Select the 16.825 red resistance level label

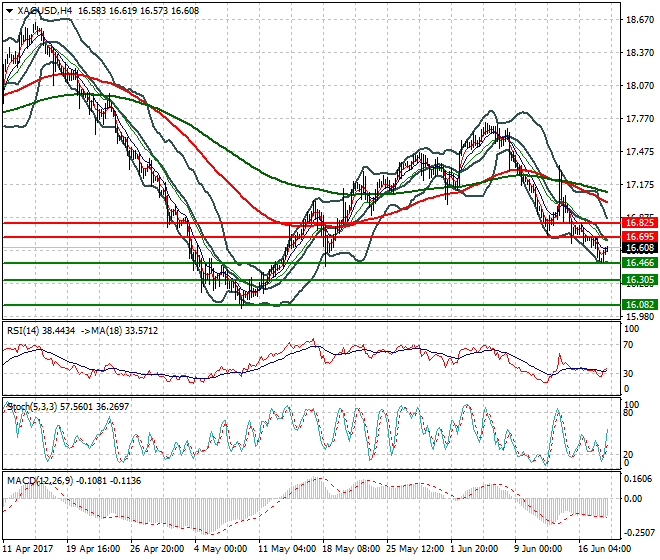(639, 223)
